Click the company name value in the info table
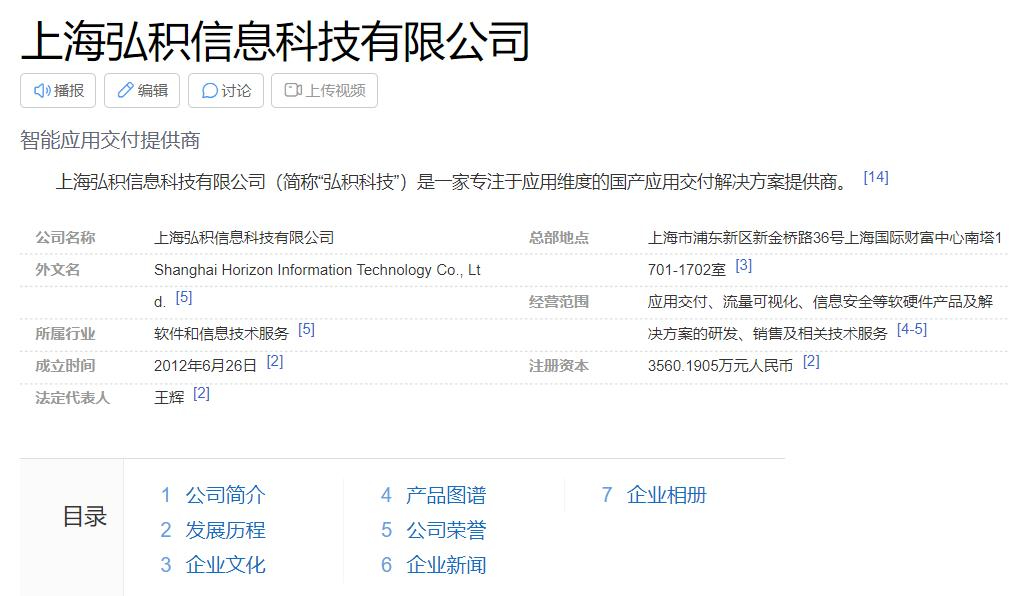 point(244,238)
